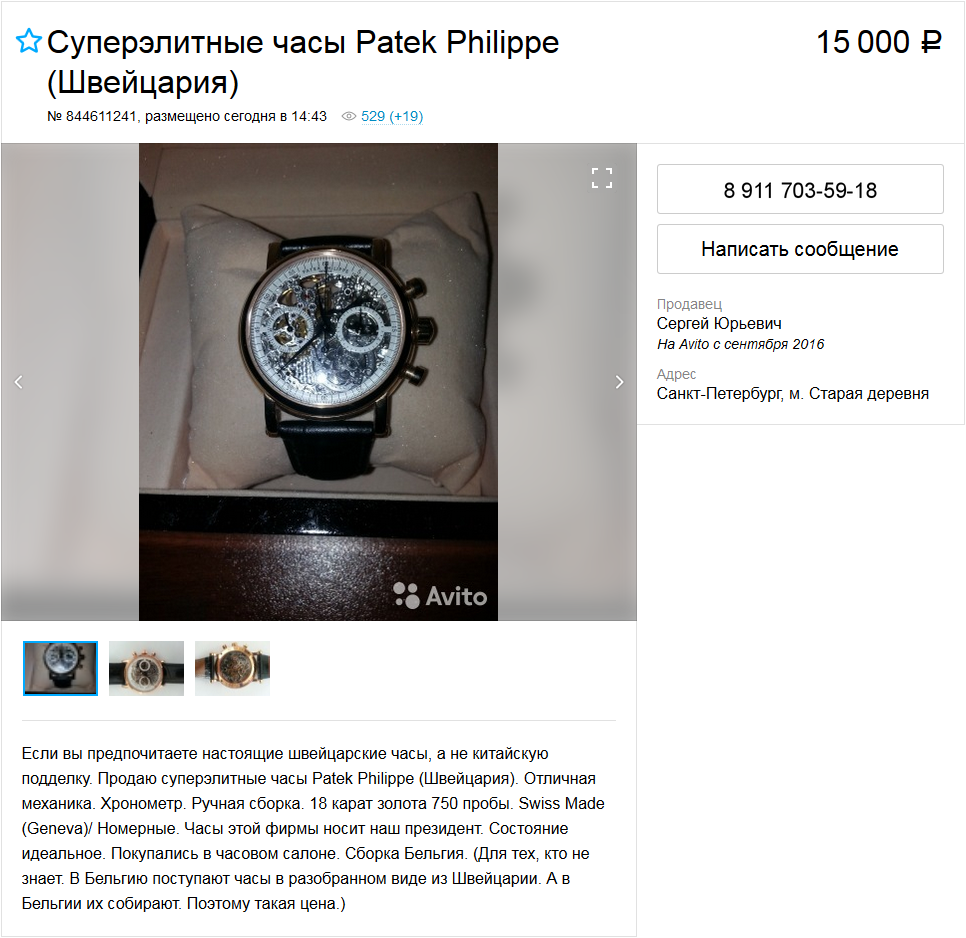Click 'На Avito с сентября 2016' text
The height and width of the screenshot is (938, 966).
pyautogui.click(x=741, y=344)
